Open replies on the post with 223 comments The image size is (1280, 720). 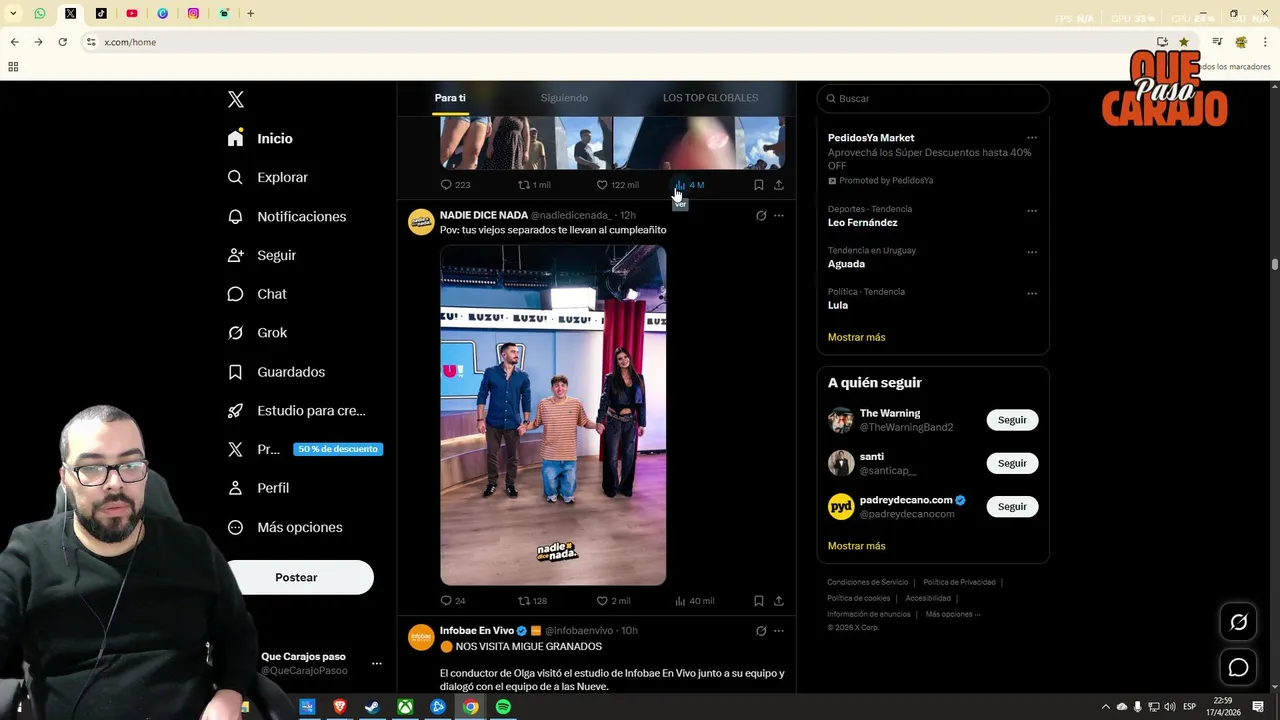pyautogui.click(x=455, y=185)
